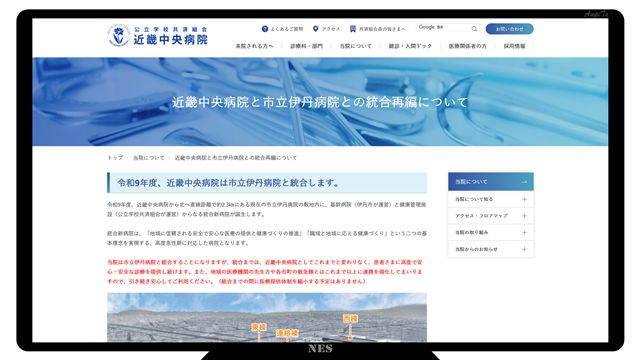The width and height of the screenshot is (640, 360).
Task: Open the 健診・人間ドック navigation menu
Action: (410, 46)
